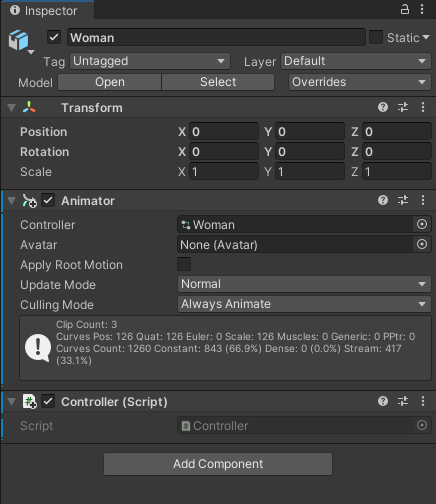Enable the Static checkbox

coord(376,37)
